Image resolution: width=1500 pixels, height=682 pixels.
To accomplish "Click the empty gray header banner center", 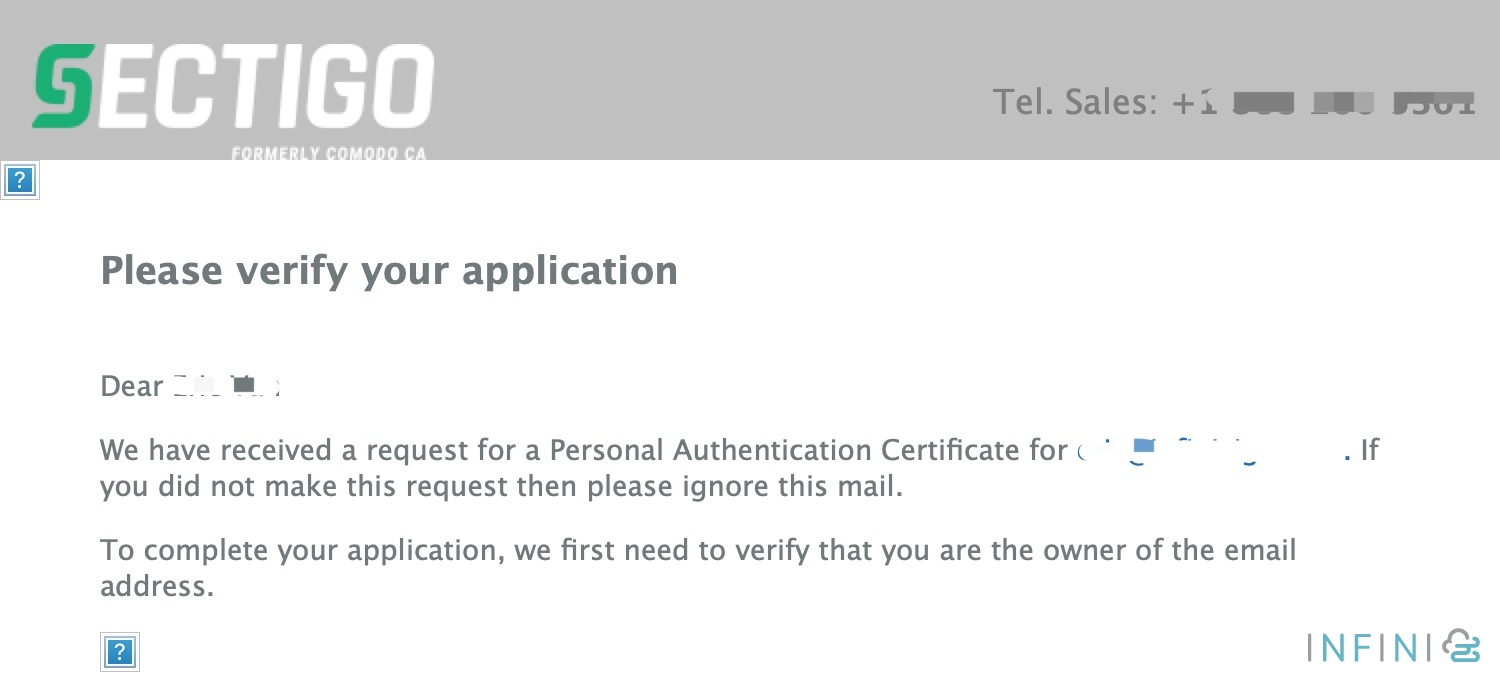I will coord(700,80).
